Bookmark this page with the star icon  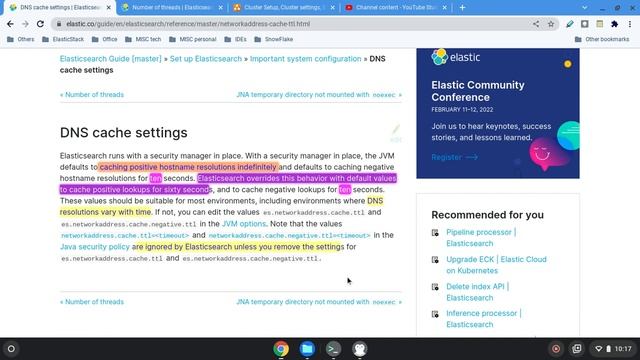[551, 24]
